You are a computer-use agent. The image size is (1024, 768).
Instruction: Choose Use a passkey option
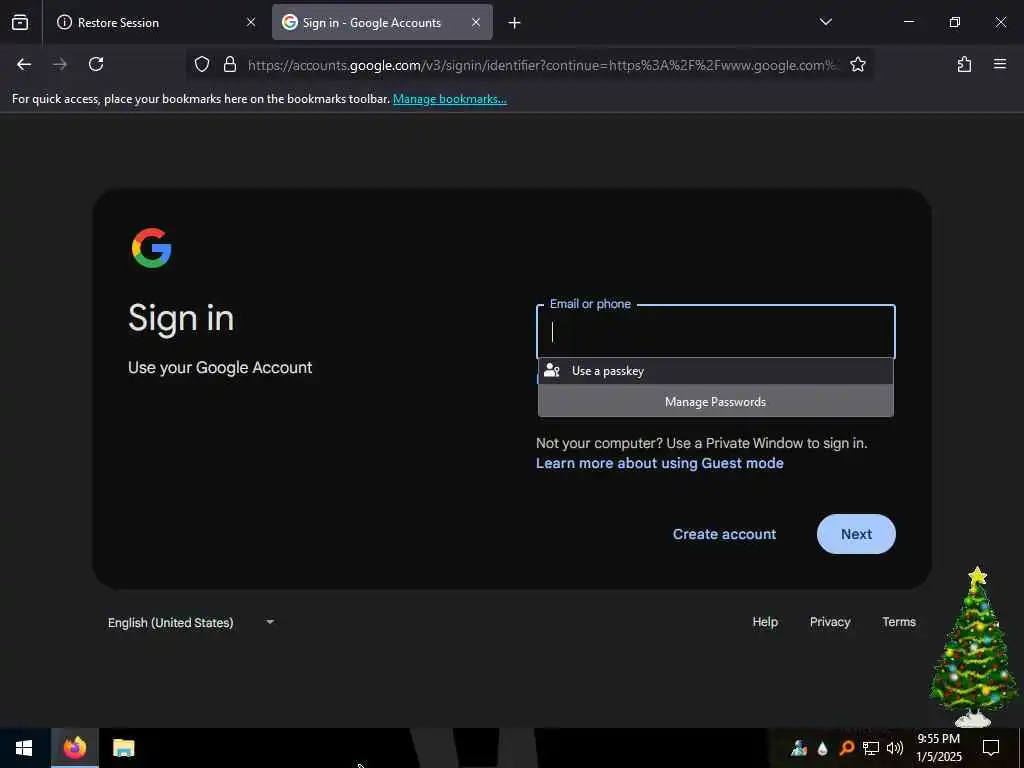click(715, 371)
